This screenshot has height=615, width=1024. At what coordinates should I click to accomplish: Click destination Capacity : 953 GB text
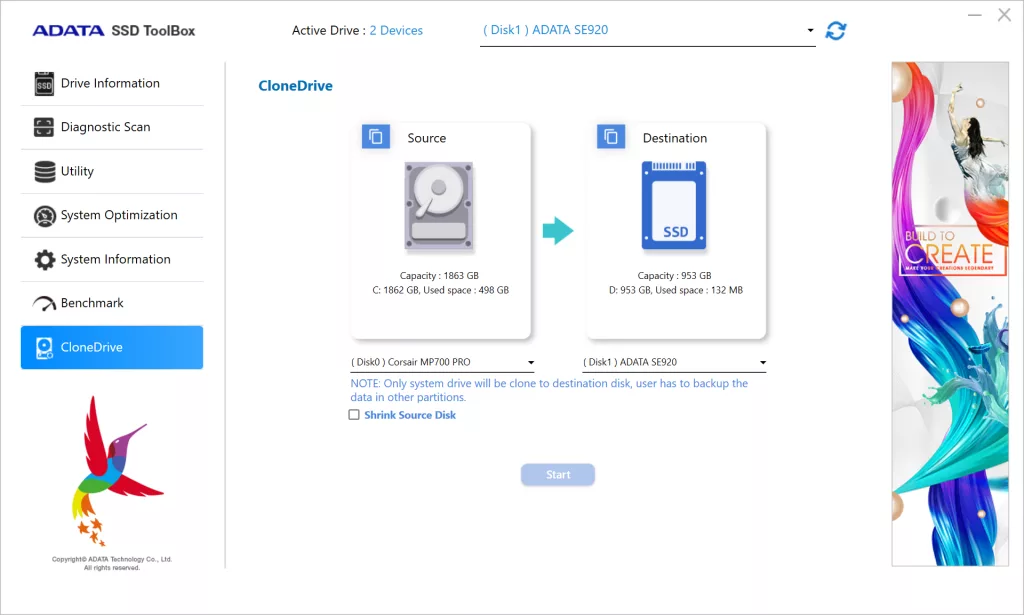coord(674,276)
